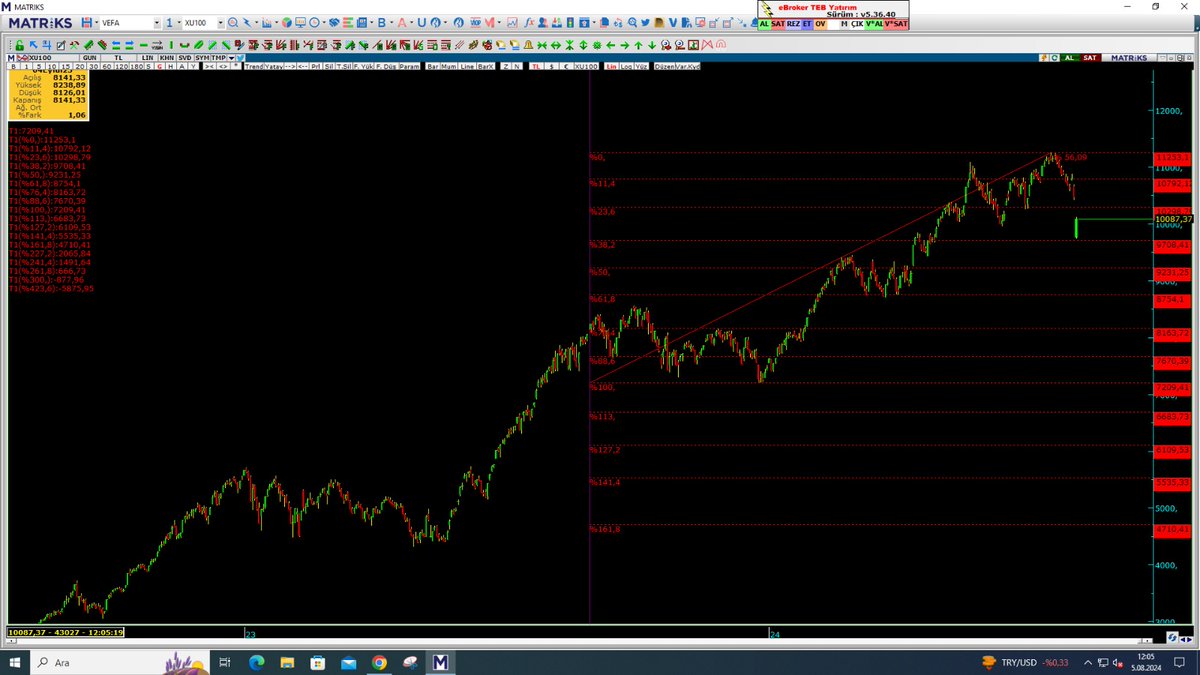The image size is (1200, 675).
Task: Select the Bar chart type
Action: [432, 66]
